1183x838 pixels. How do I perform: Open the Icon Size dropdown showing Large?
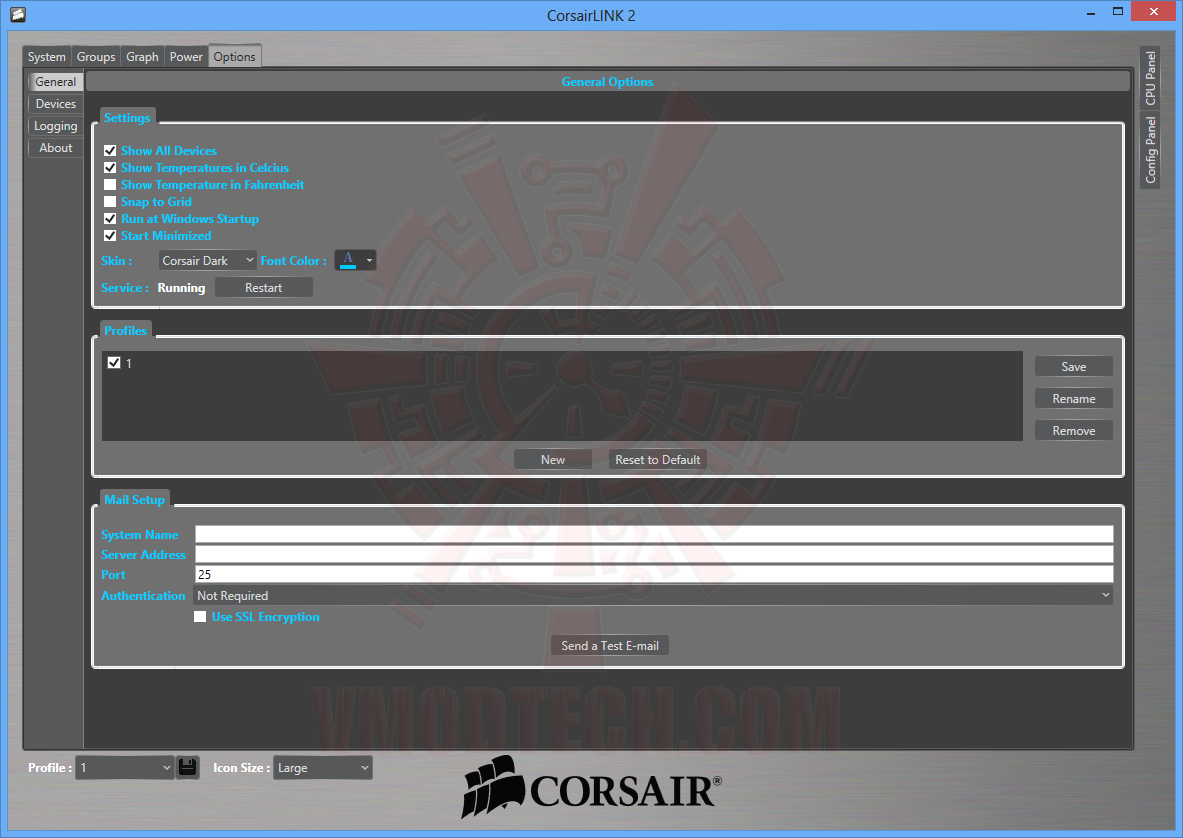click(322, 768)
